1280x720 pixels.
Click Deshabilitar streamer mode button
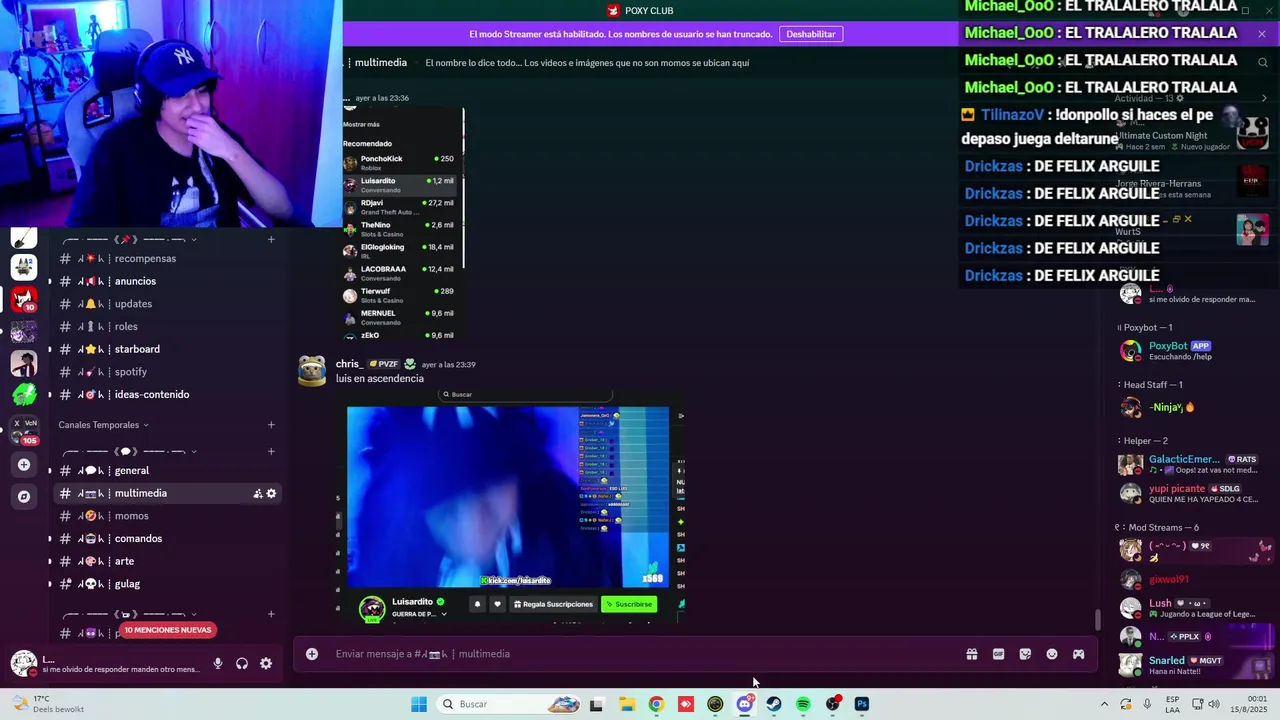click(810, 34)
